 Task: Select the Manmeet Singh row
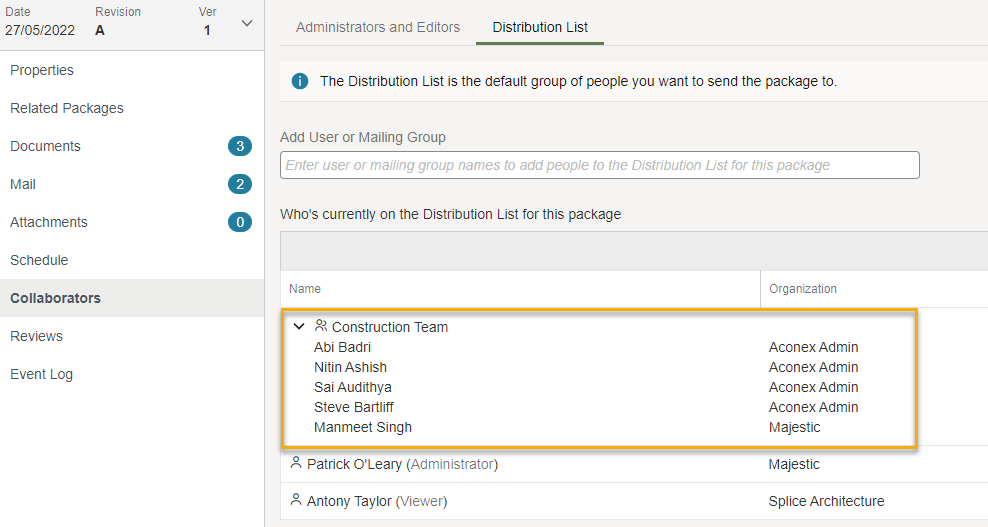click(600, 427)
